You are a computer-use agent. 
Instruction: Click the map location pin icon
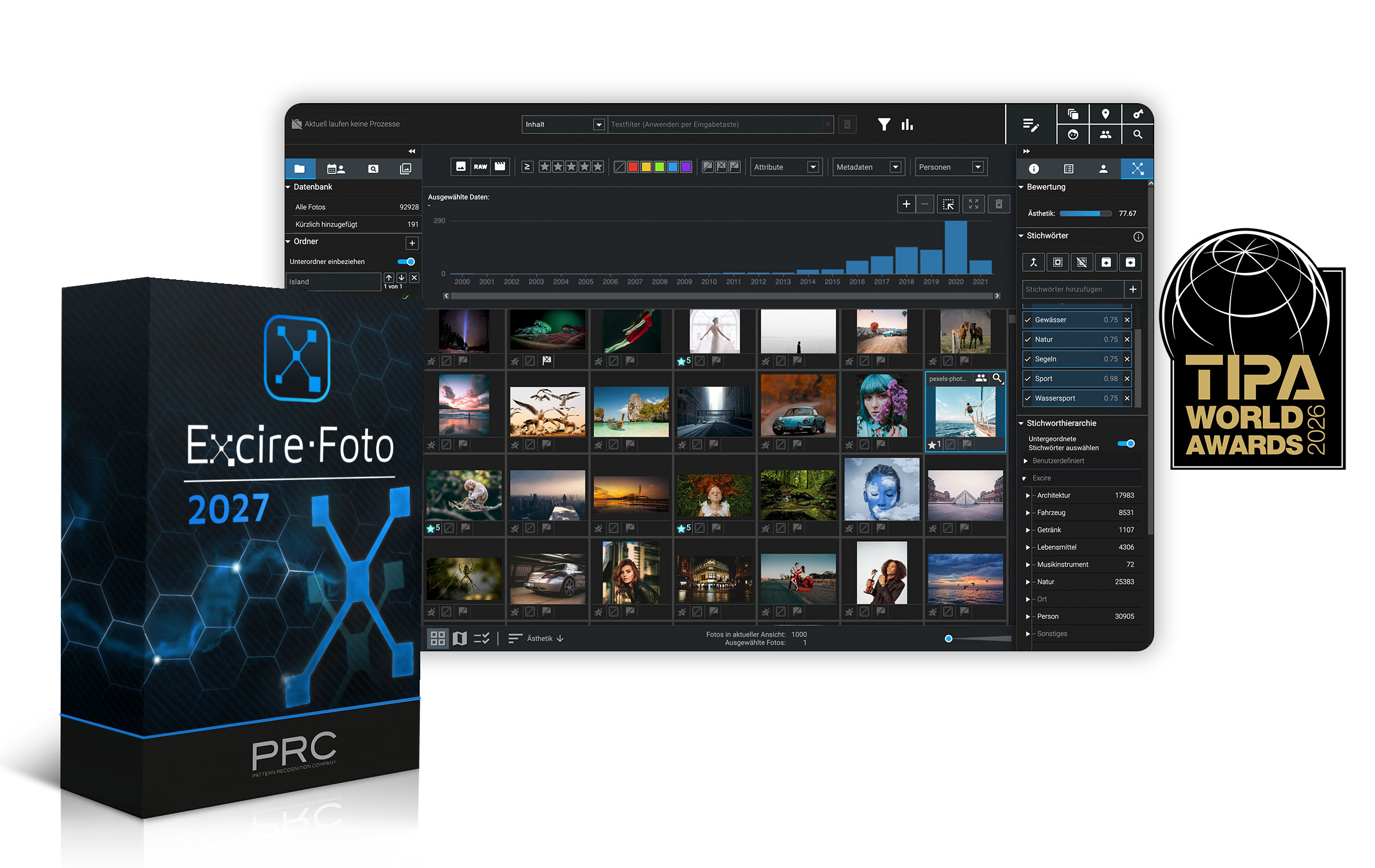[x=1105, y=114]
